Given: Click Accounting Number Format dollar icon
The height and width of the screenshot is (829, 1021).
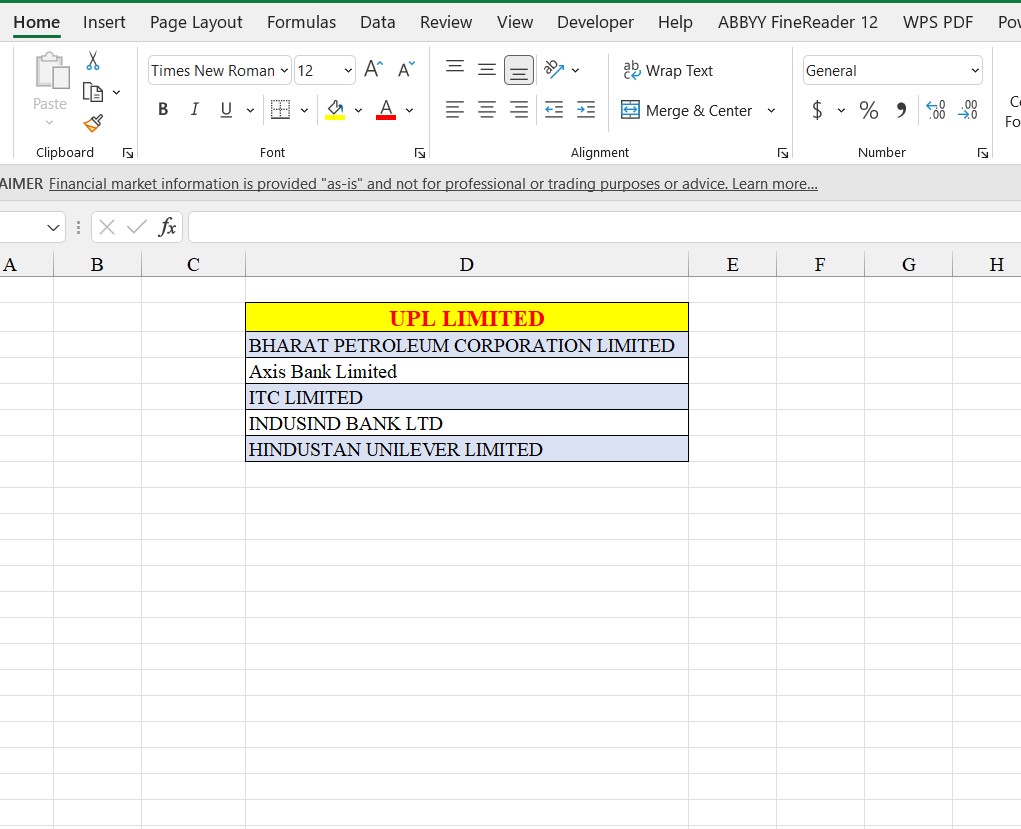Looking at the screenshot, I should click(817, 110).
